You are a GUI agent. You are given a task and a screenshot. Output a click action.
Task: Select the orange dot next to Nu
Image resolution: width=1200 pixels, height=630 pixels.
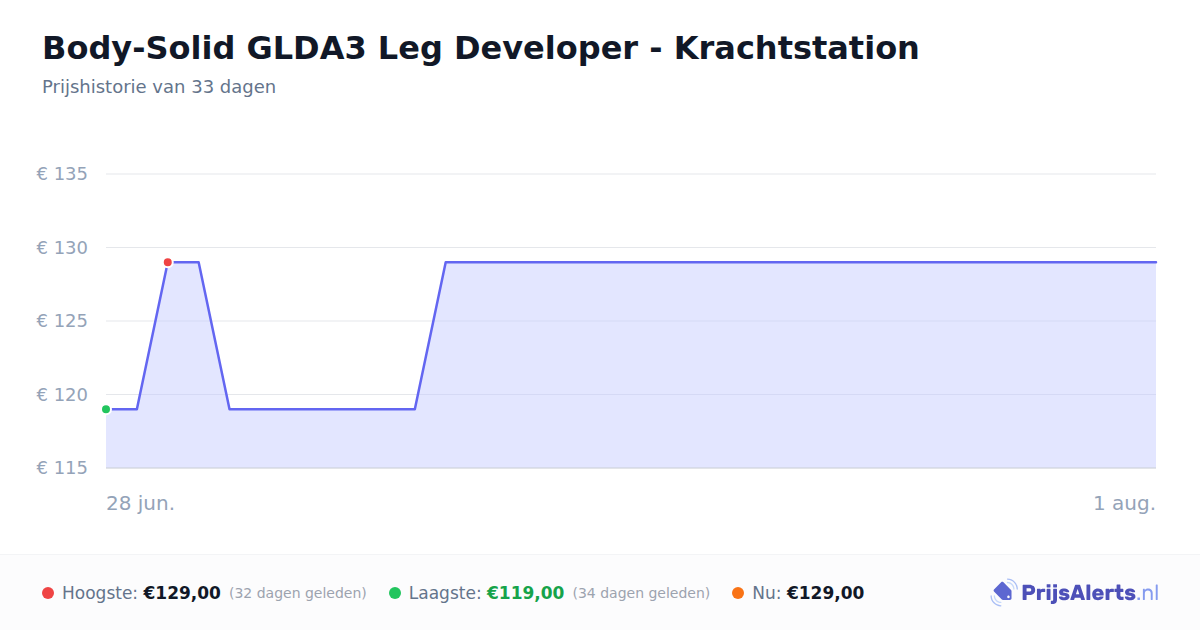738,593
